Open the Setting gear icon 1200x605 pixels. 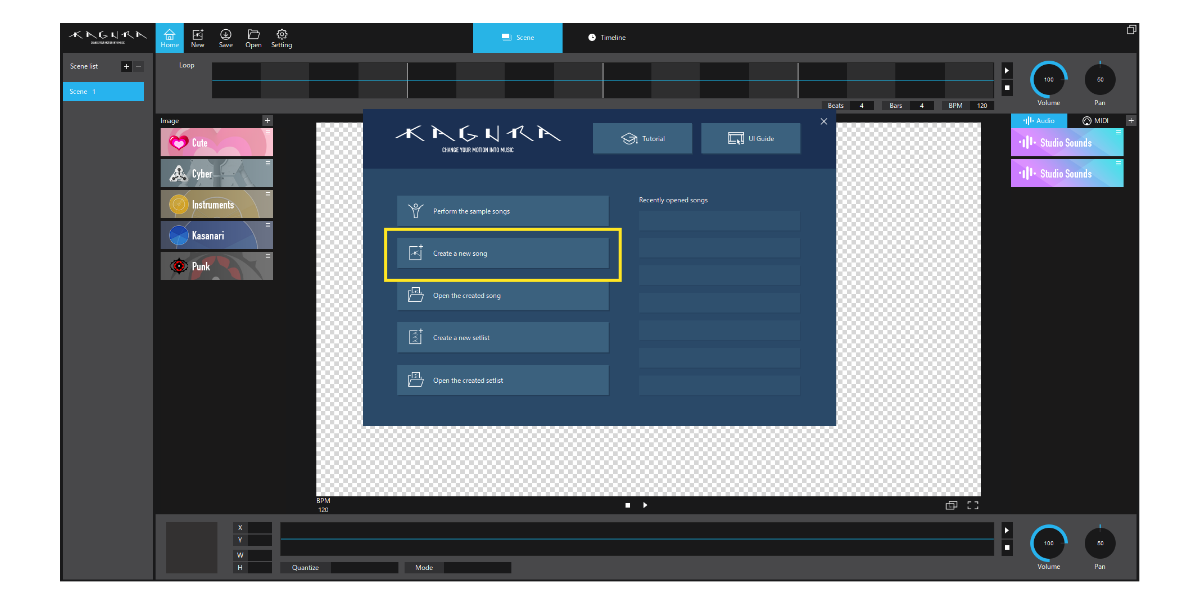tap(282, 37)
